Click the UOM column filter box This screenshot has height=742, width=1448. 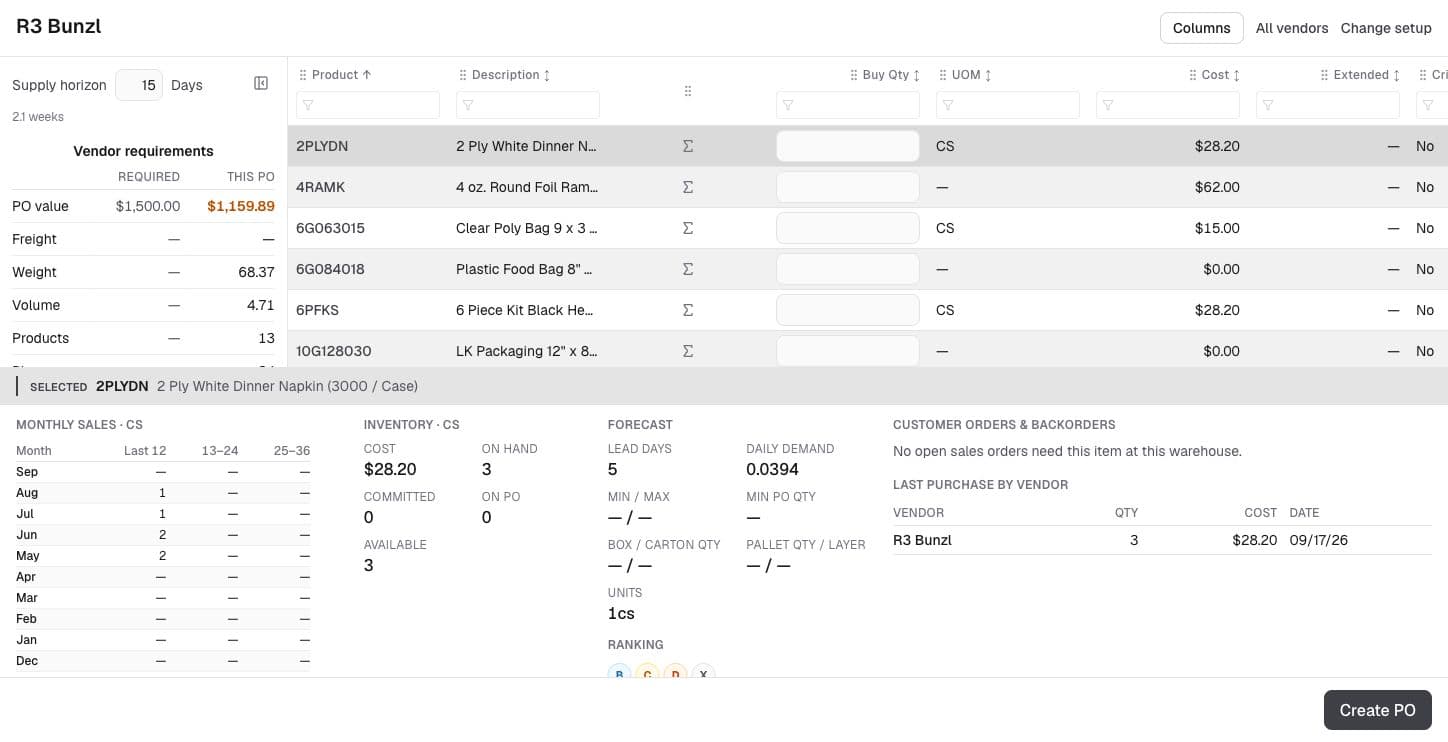[x=1008, y=105]
